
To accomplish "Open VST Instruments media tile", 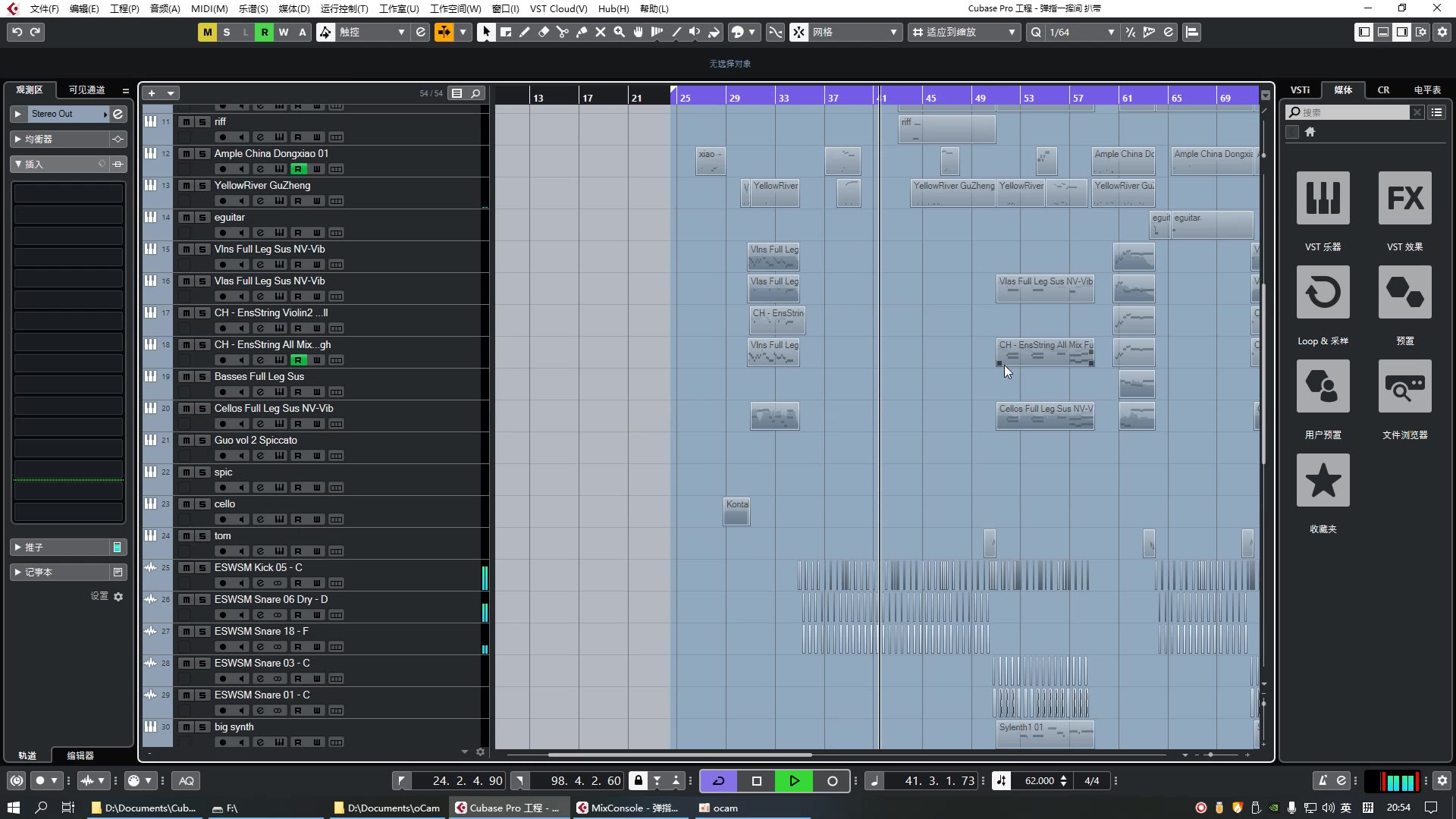I will click(x=1323, y=198).
